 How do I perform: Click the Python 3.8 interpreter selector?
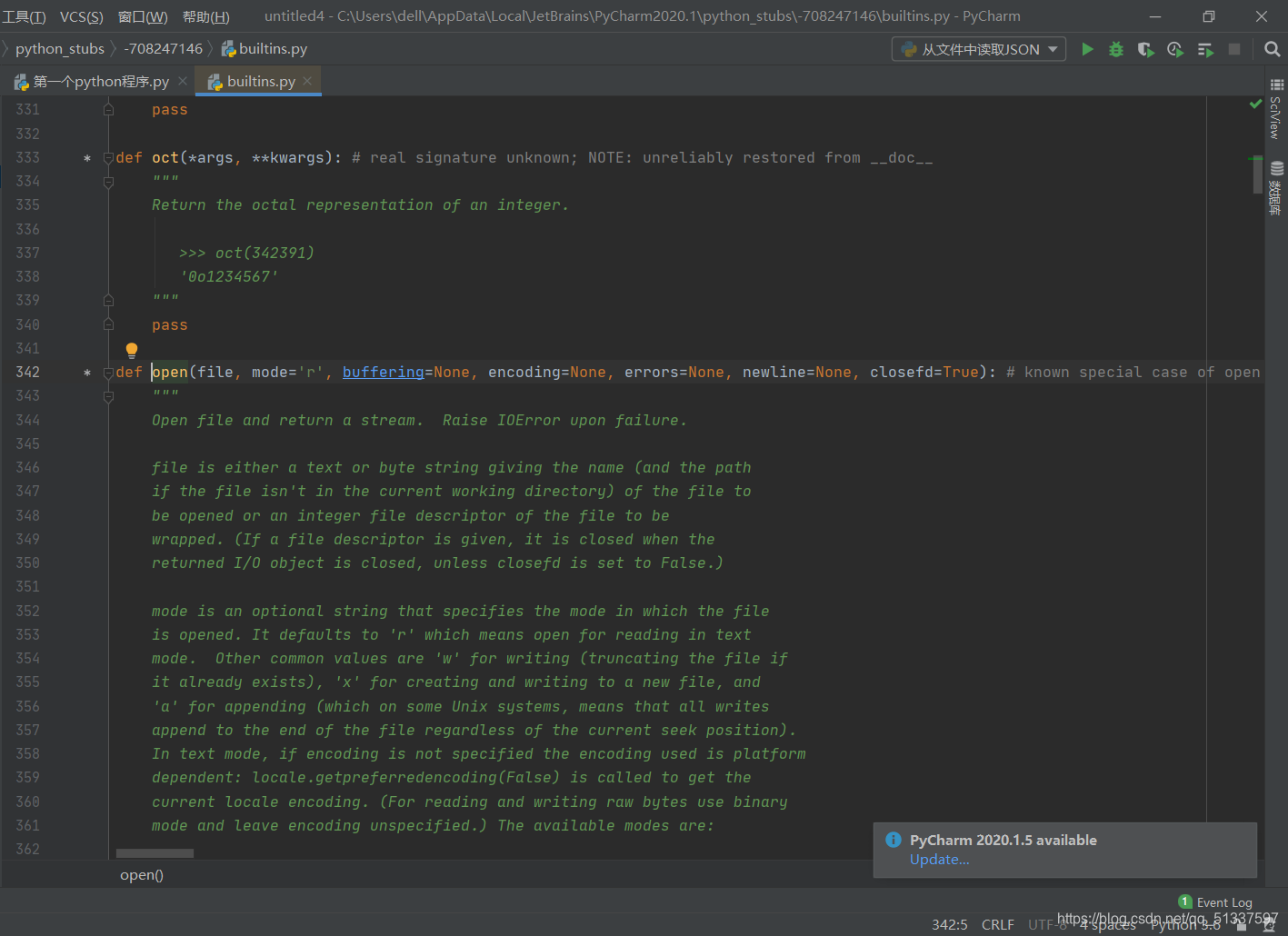coord(1186,924)
